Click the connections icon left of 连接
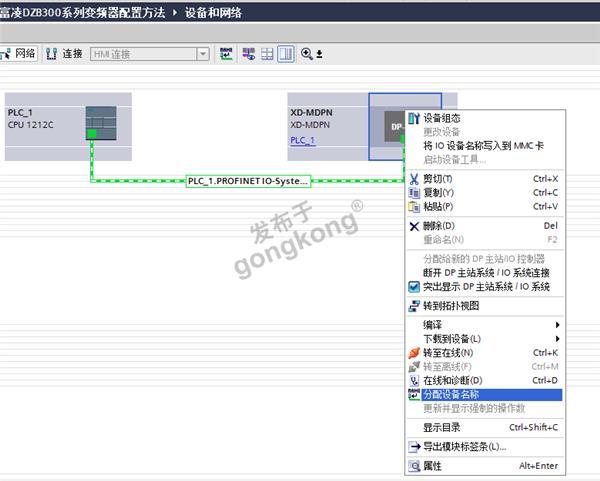Screen dimensions: 600x481 point(51,54)
